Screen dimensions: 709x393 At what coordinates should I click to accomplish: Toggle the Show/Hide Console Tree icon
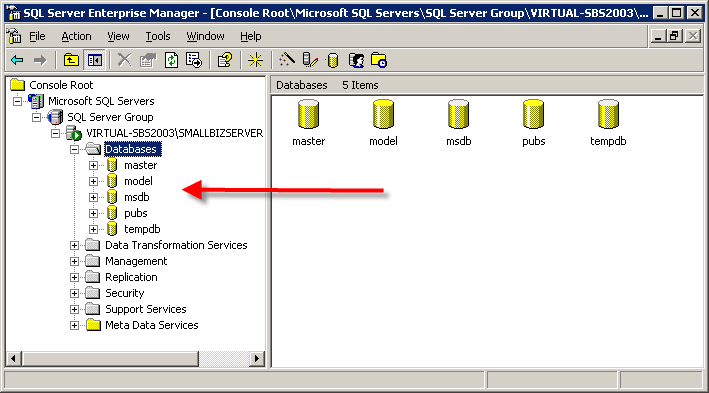click(95, 60)
